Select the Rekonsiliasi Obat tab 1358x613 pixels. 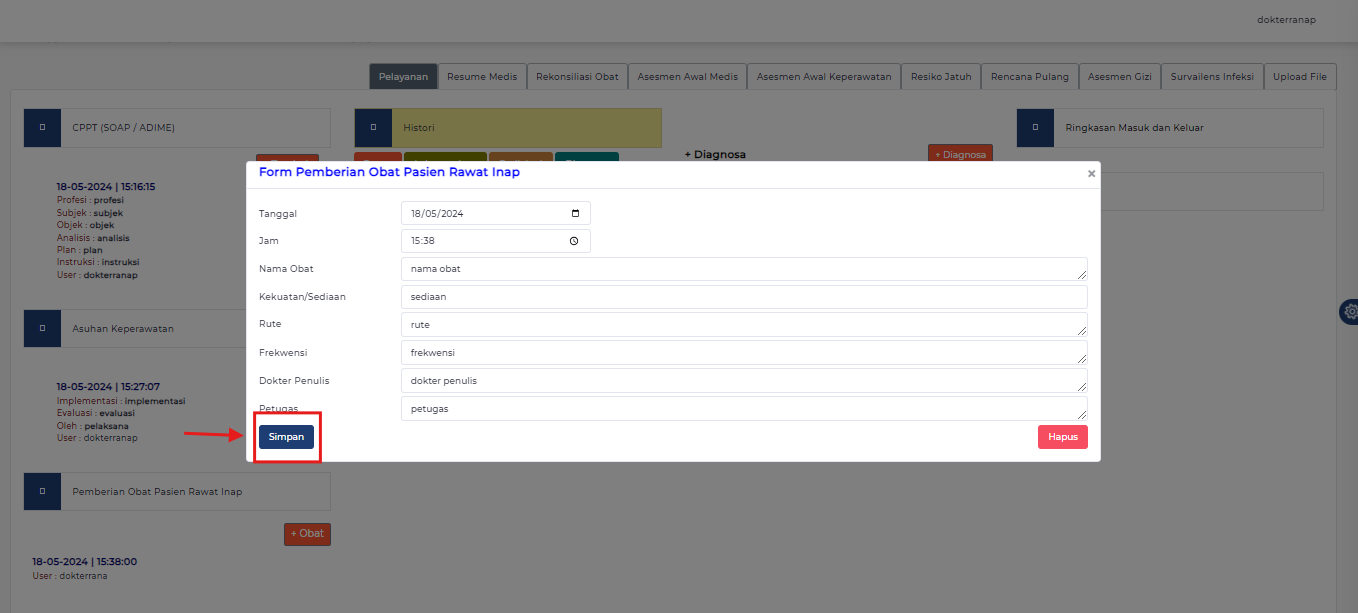pos(577,76)
